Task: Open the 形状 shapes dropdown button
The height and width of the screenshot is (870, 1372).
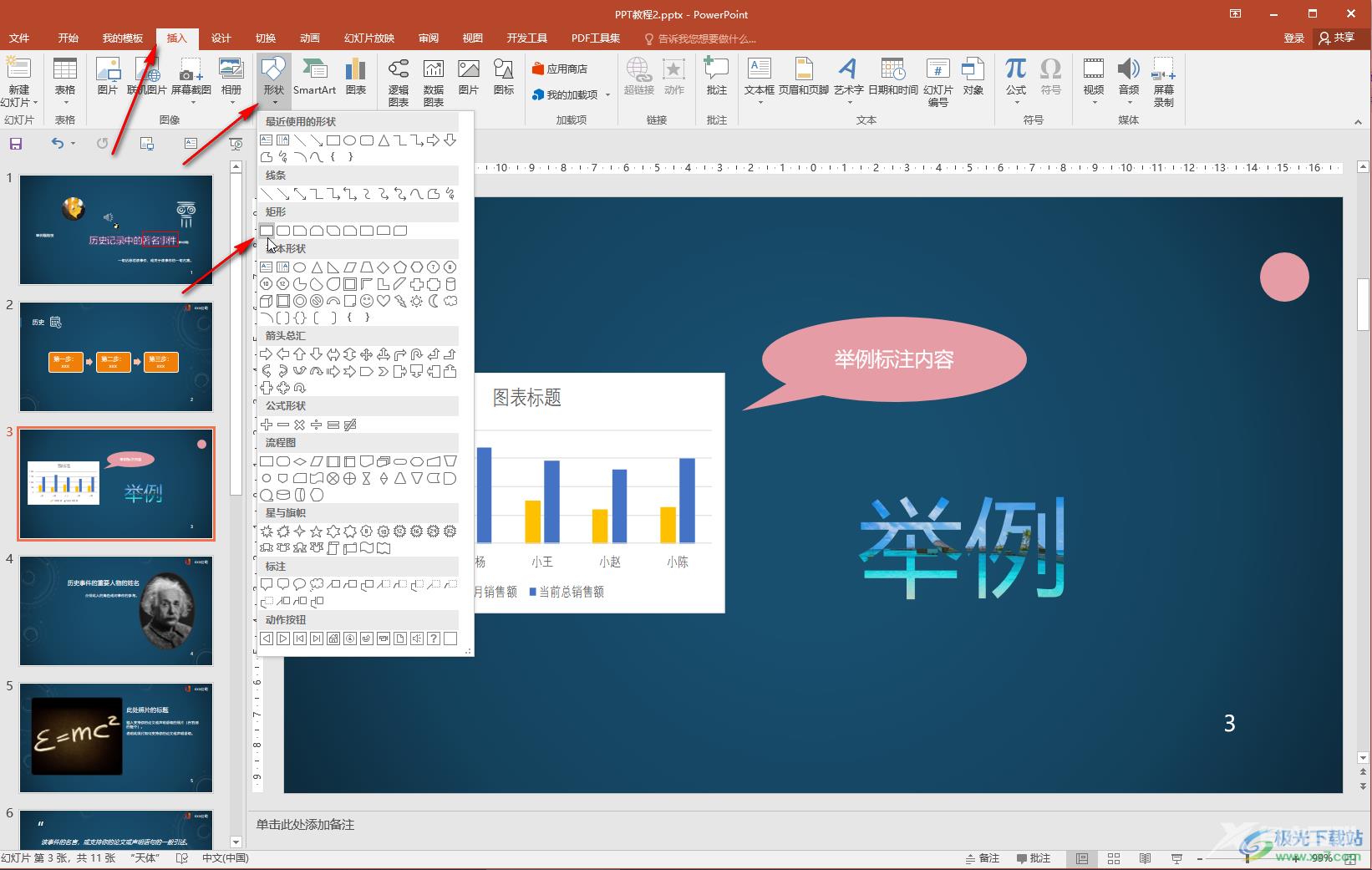Action: (x=273, y=82)
